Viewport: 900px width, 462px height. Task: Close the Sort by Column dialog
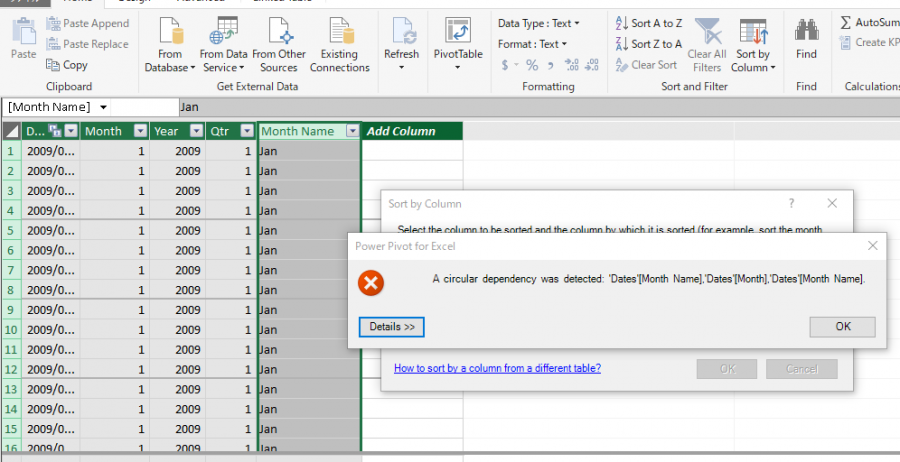[x=832, y=203]
